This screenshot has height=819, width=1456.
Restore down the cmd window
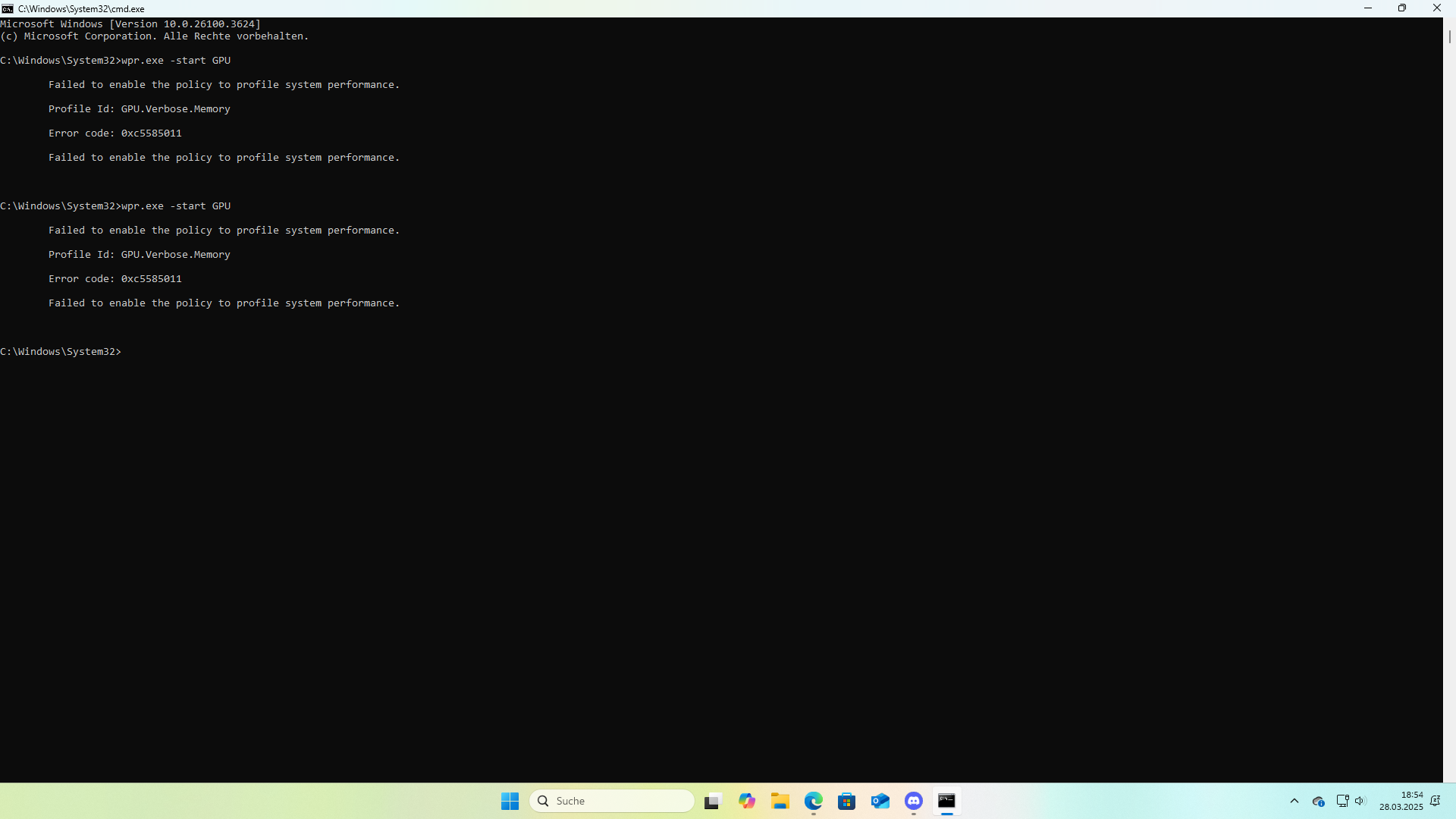tap(1402, 8)
